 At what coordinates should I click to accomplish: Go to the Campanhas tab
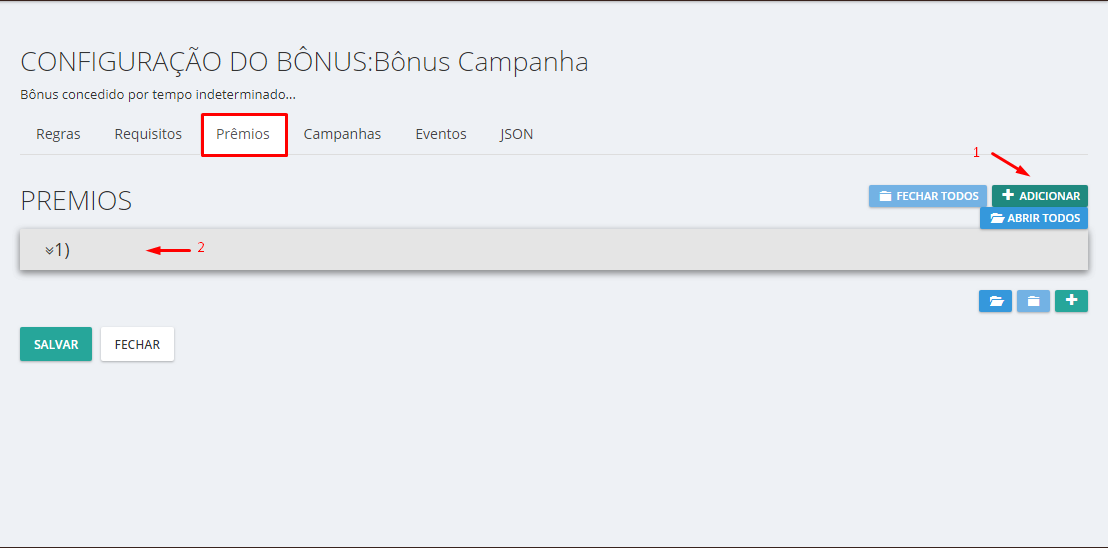click(342, 134)
